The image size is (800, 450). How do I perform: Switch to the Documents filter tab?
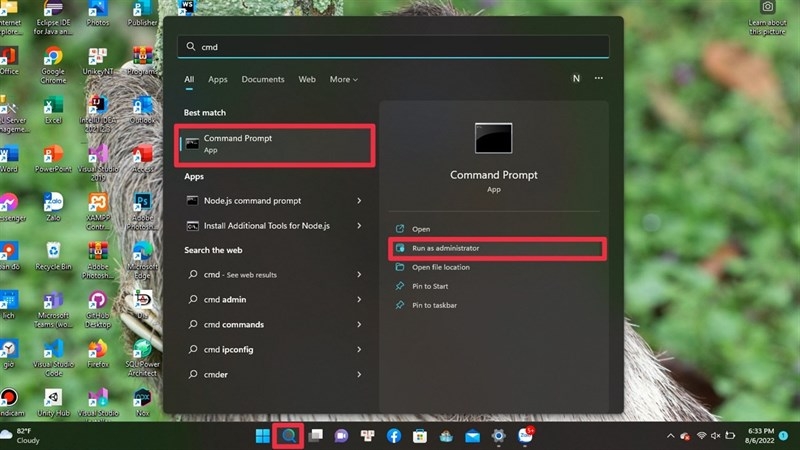263,79
